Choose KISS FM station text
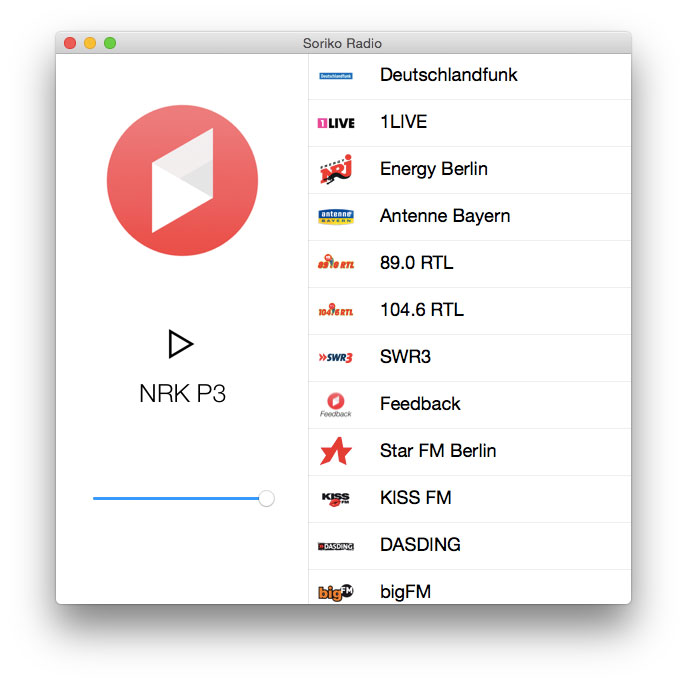 click(x=416, y=498)
